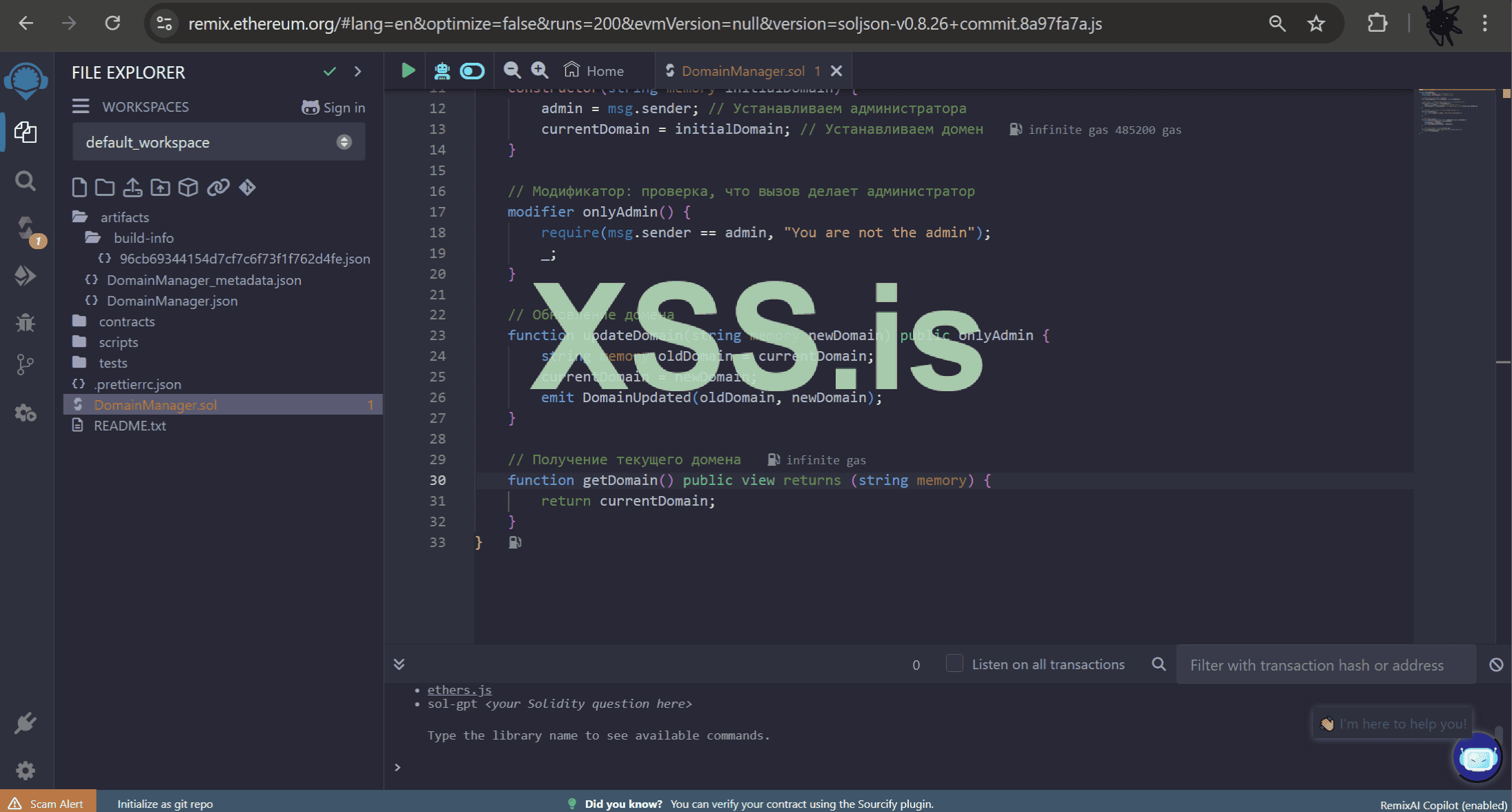
Task: Open Git source control sidebar icon
Action: (x=26, y=364)
